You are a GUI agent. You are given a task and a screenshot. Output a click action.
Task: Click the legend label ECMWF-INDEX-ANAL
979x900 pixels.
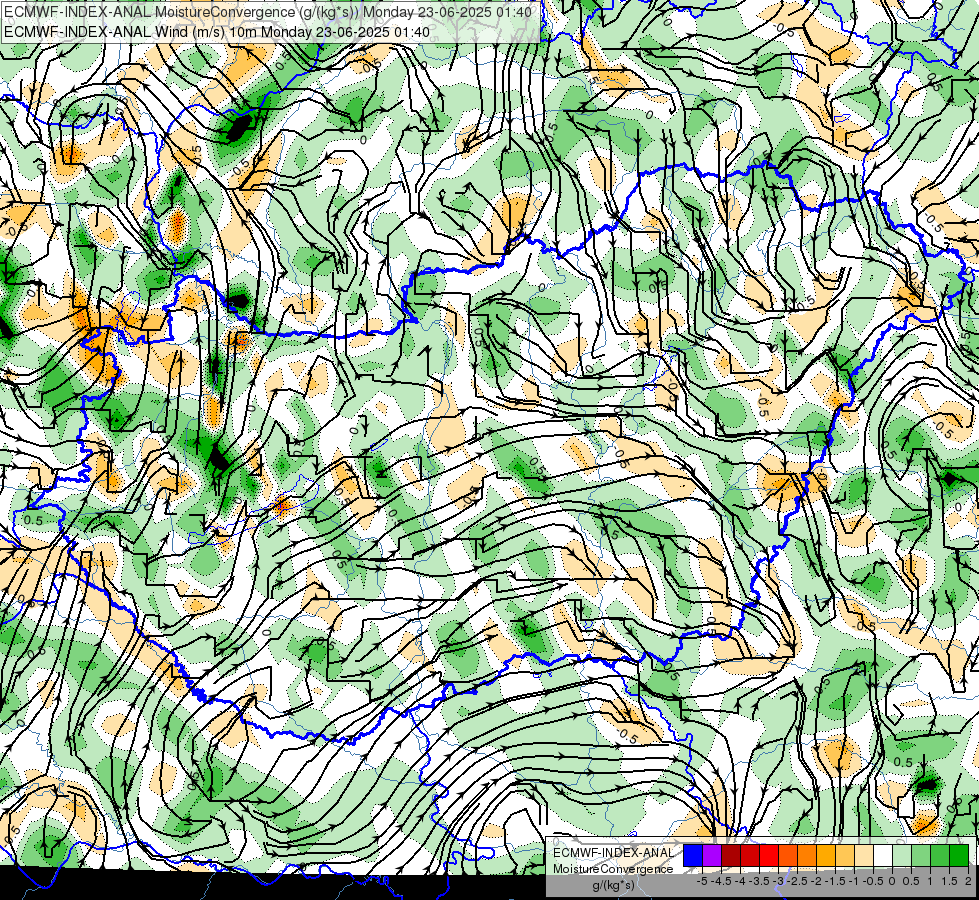[614, 853]
